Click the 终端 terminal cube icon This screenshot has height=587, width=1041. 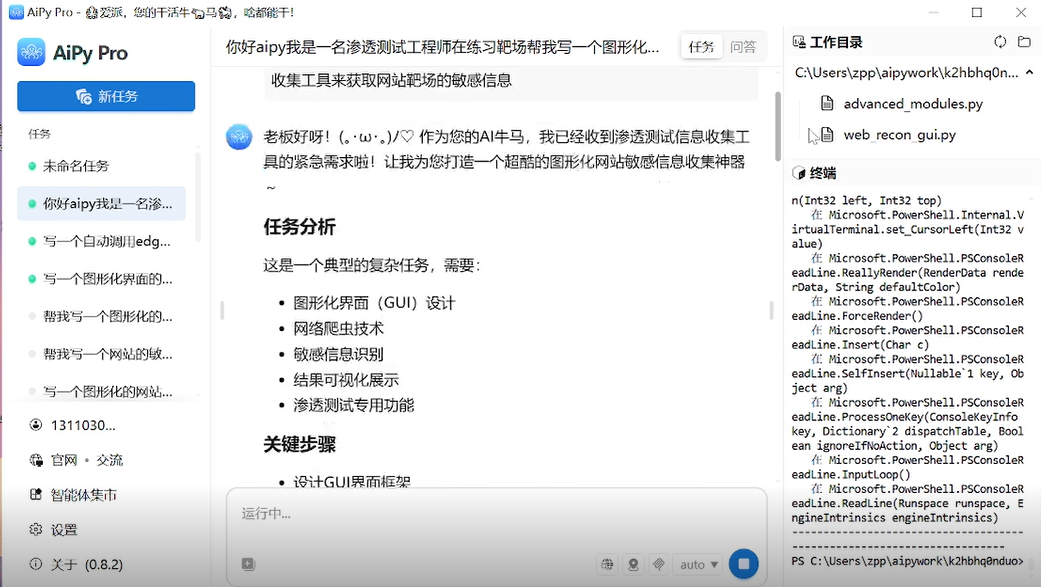pyautogui.click(x=799, y=173)
